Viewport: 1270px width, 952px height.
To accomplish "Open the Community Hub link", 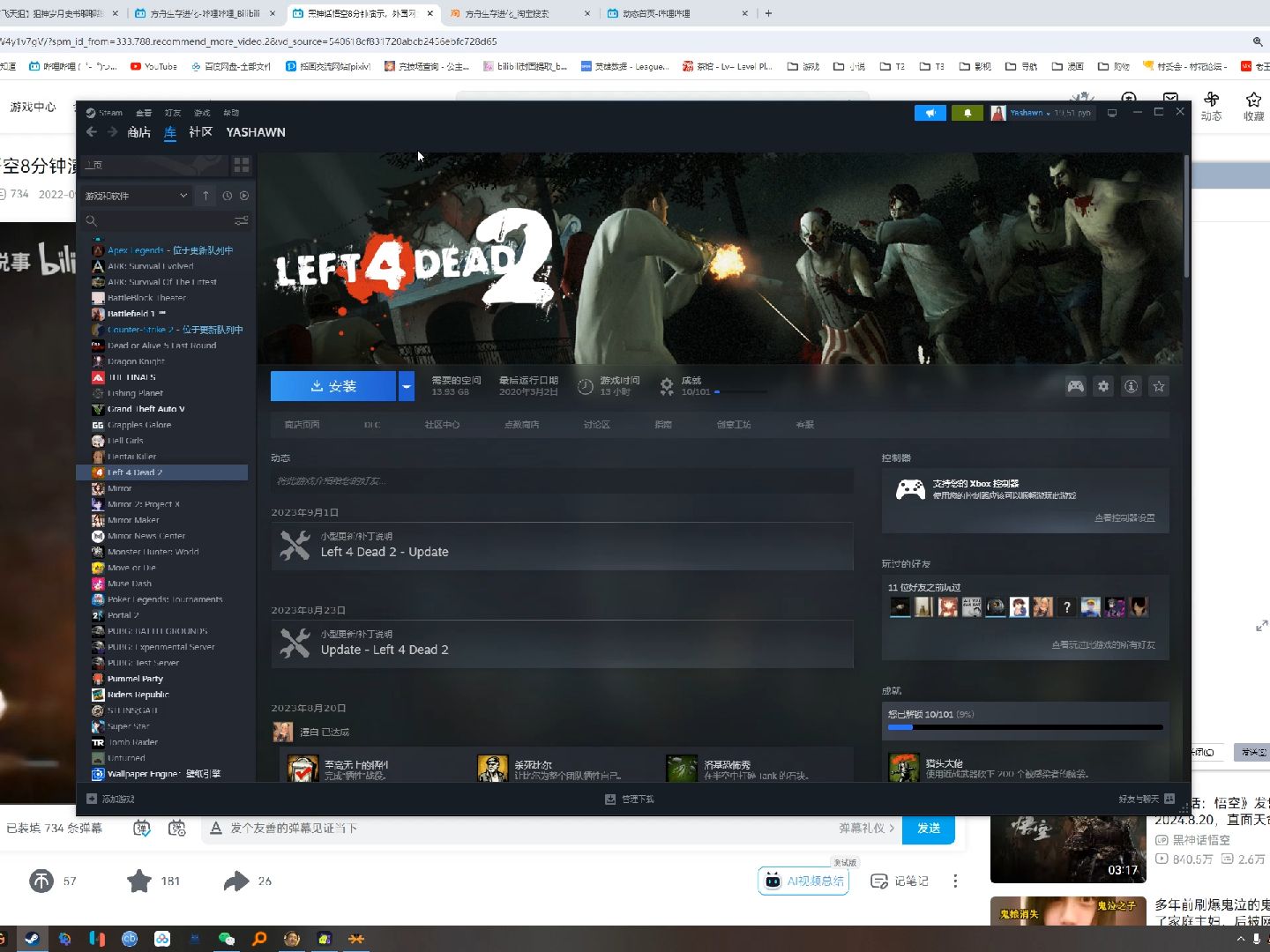I will tap(442, 425).
